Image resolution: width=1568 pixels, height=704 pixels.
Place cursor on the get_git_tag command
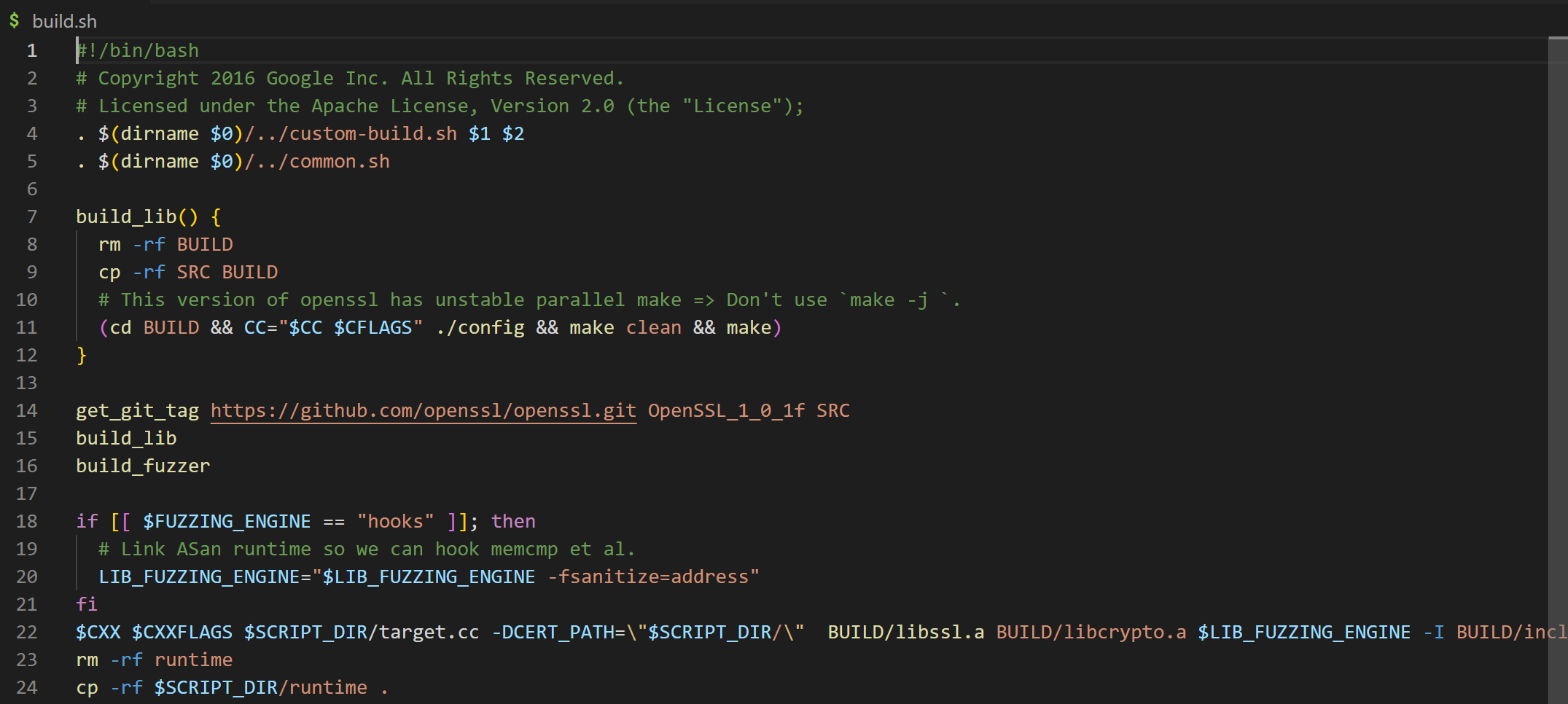click(137, 411)
